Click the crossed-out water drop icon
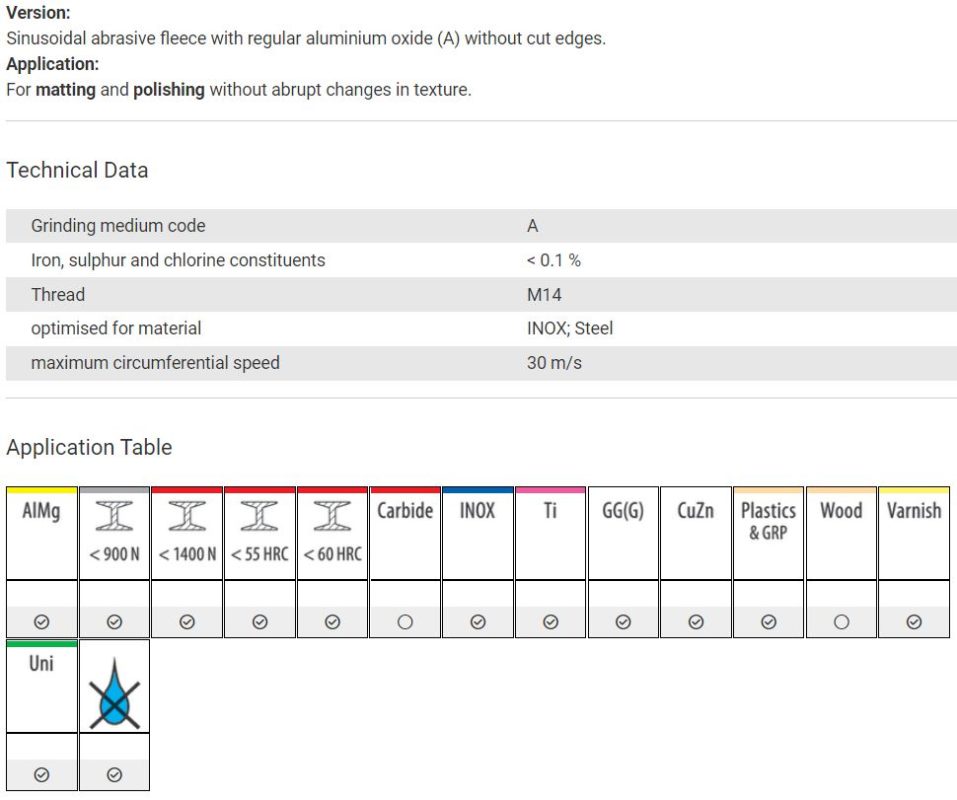957x800 pixels. tap(114, 694)
